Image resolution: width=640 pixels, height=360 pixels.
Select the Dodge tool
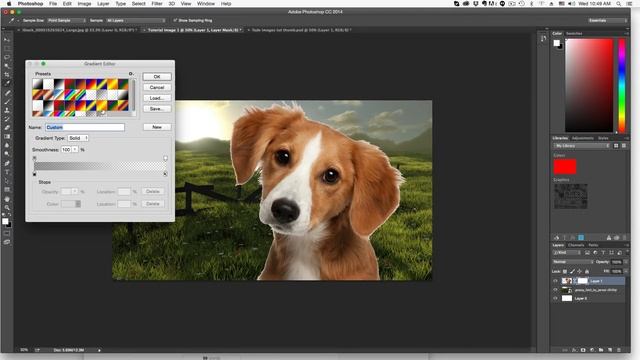(x=7, y=154)
